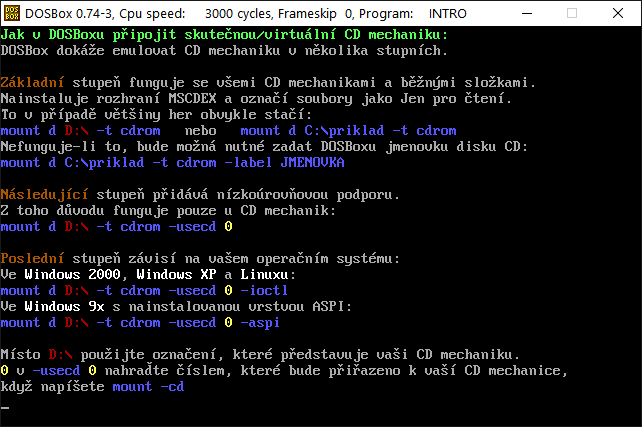Click the line 'Ve Windows 2000, Windows XP a Linuxu:'

pos(148,274)
